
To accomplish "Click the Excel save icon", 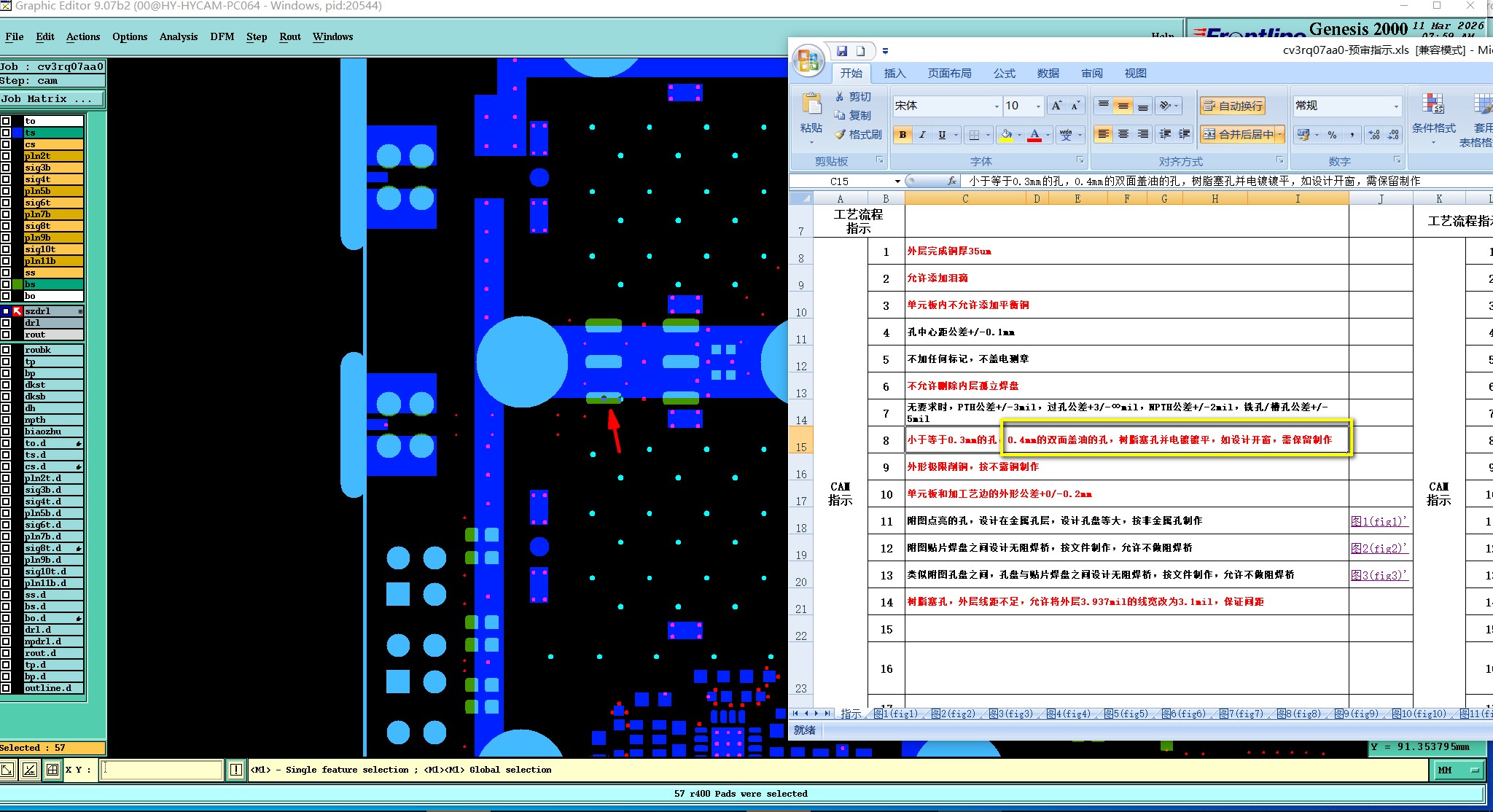I will [x=842, y=51].
